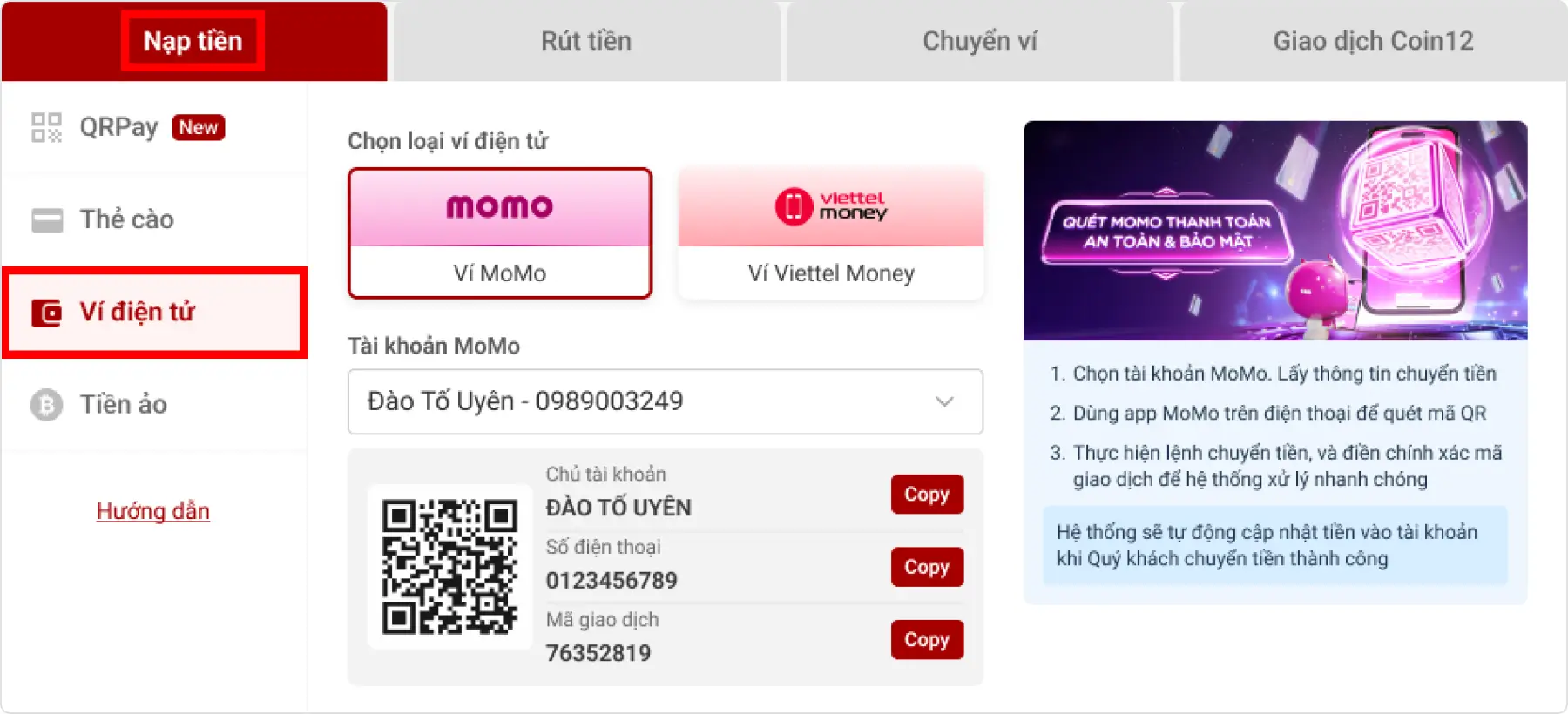Click the QRPay grid icon
1568x714 pixels.
click(46, 127)
